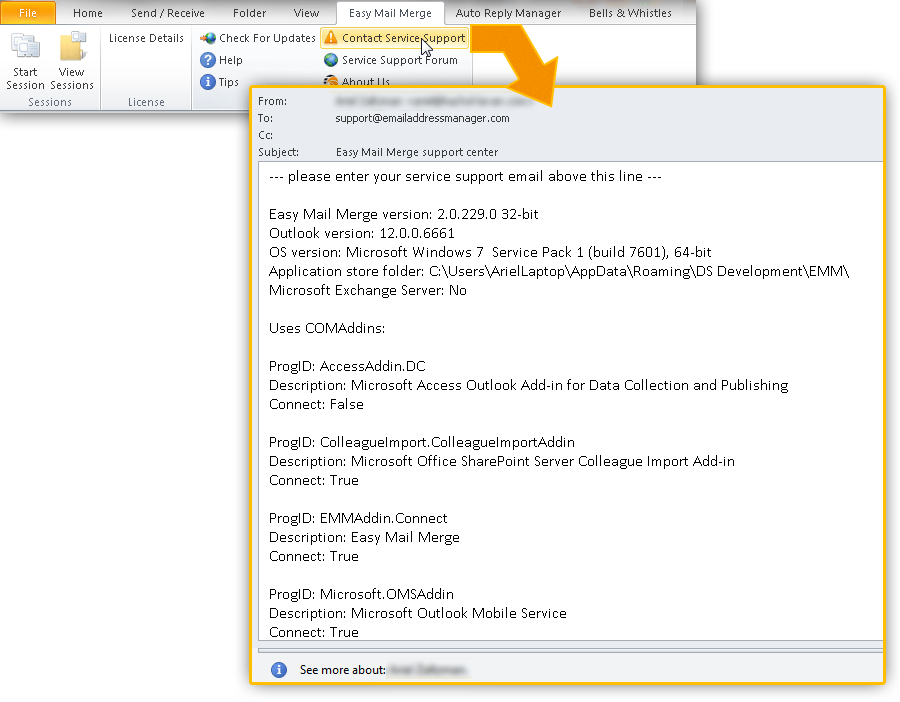Switch to Bells & Whistles tab

point(630,13)
